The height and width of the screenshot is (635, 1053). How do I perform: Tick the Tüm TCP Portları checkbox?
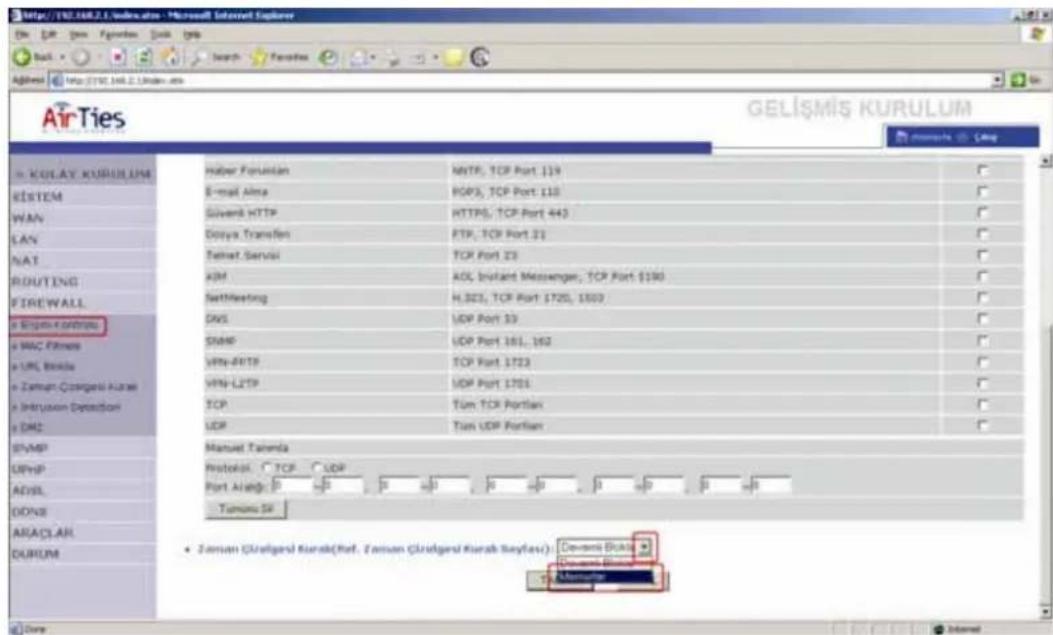(982, 405)
